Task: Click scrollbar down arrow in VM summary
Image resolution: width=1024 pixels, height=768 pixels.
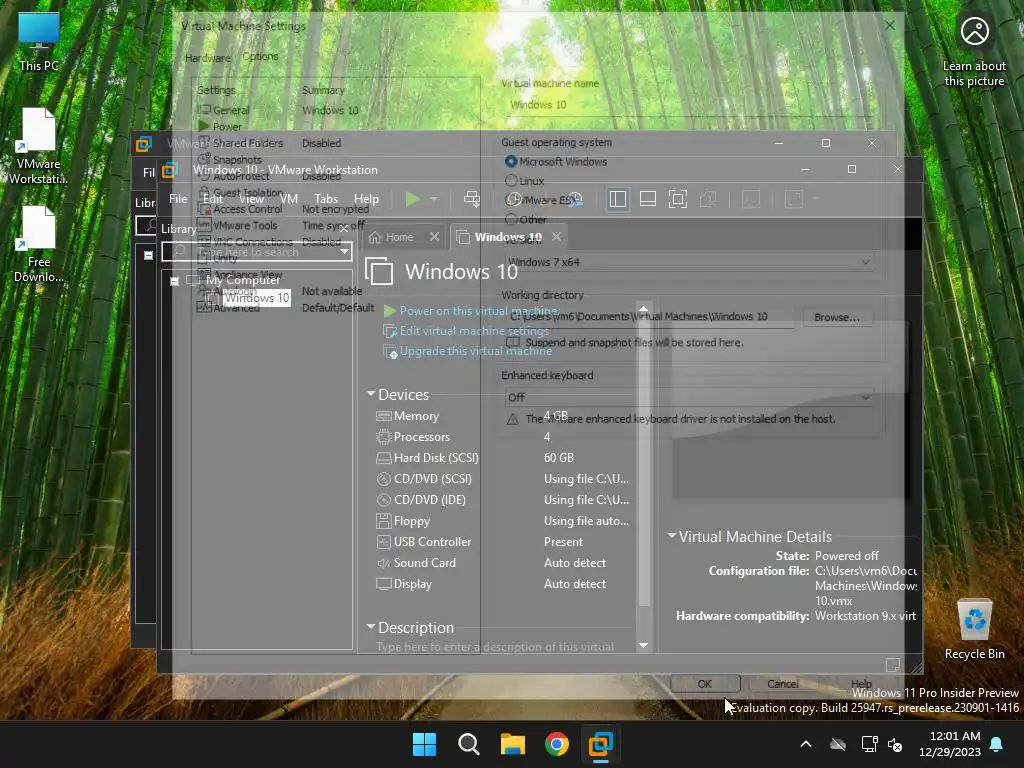Action: [643, 645]
